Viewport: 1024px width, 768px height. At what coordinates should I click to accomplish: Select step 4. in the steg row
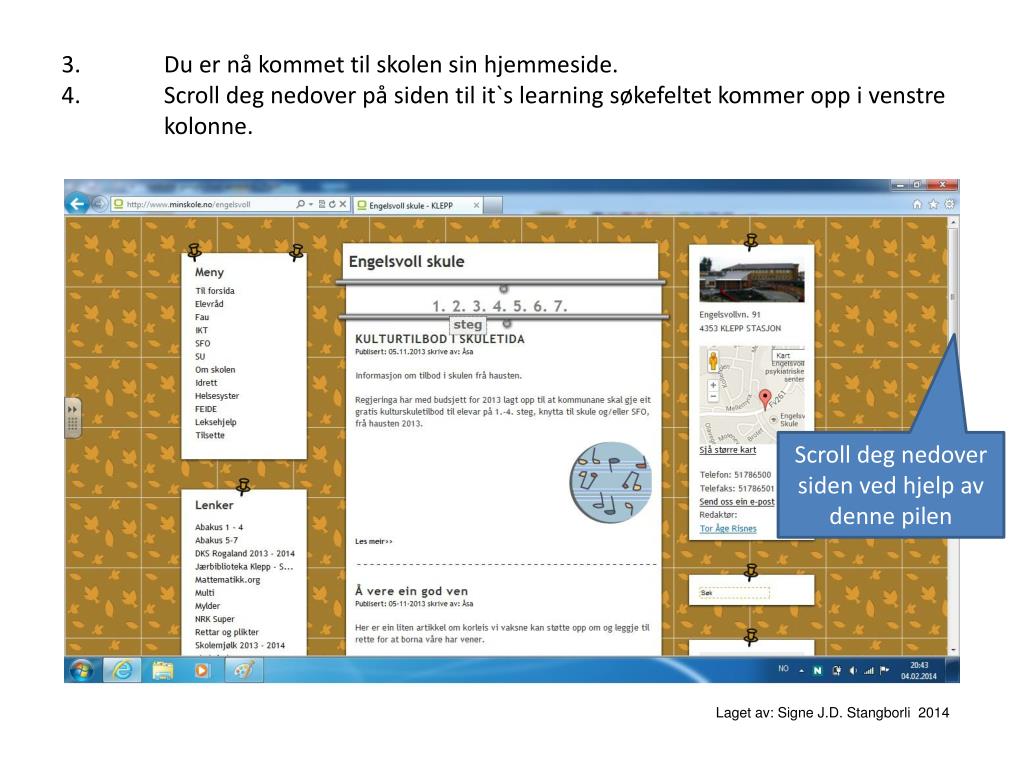[x=499, y=306]
